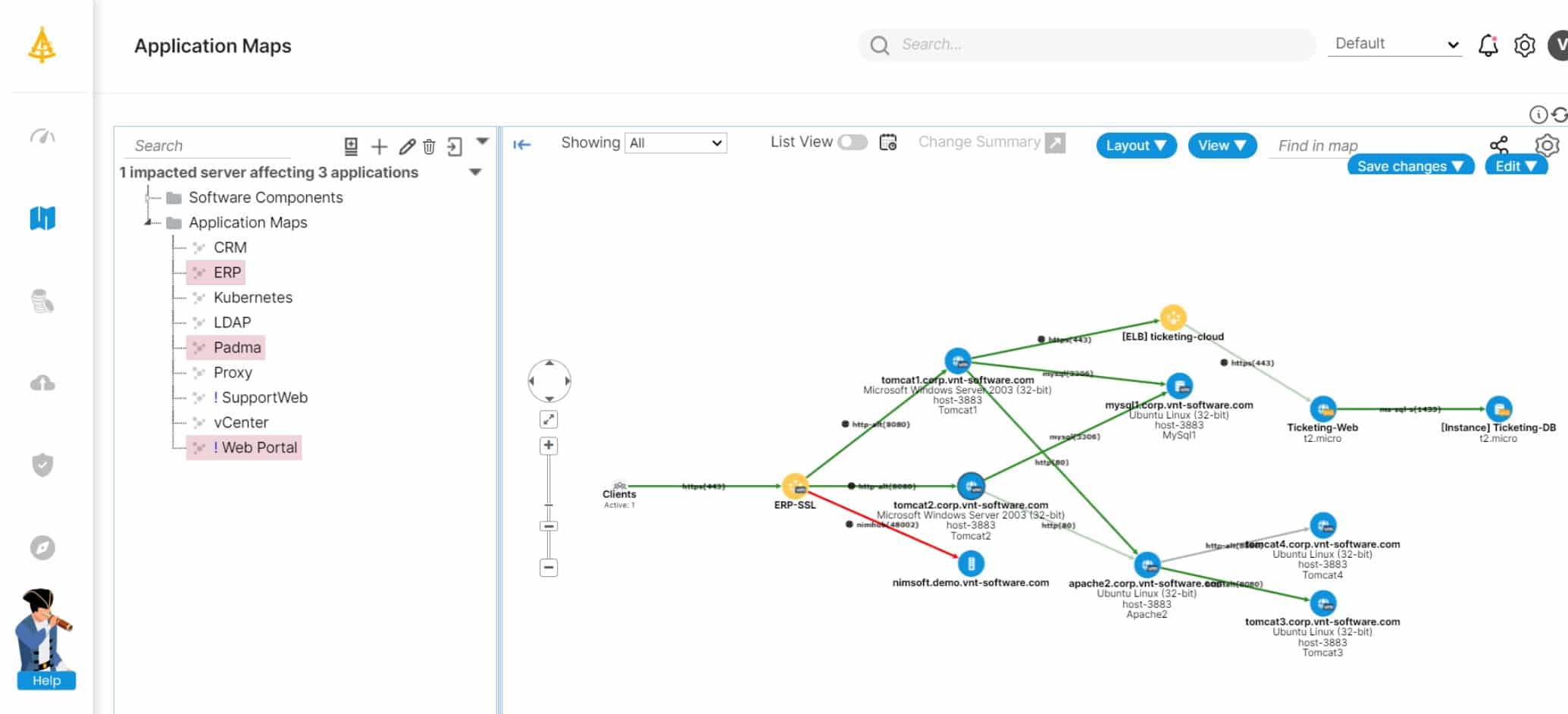
Task: Open the cloud upload icon in sidebar
Action: (x=42, y=383)
